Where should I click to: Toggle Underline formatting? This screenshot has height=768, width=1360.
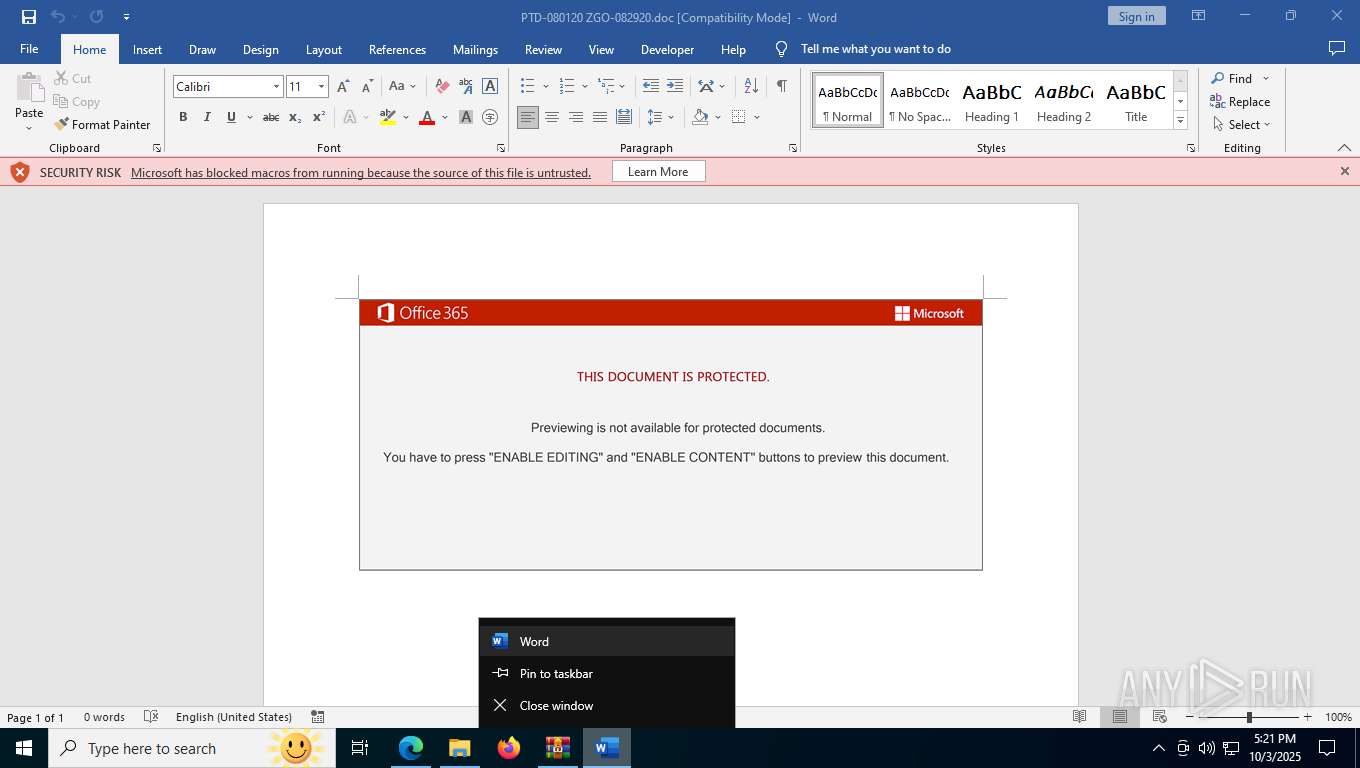click(231, 117)
